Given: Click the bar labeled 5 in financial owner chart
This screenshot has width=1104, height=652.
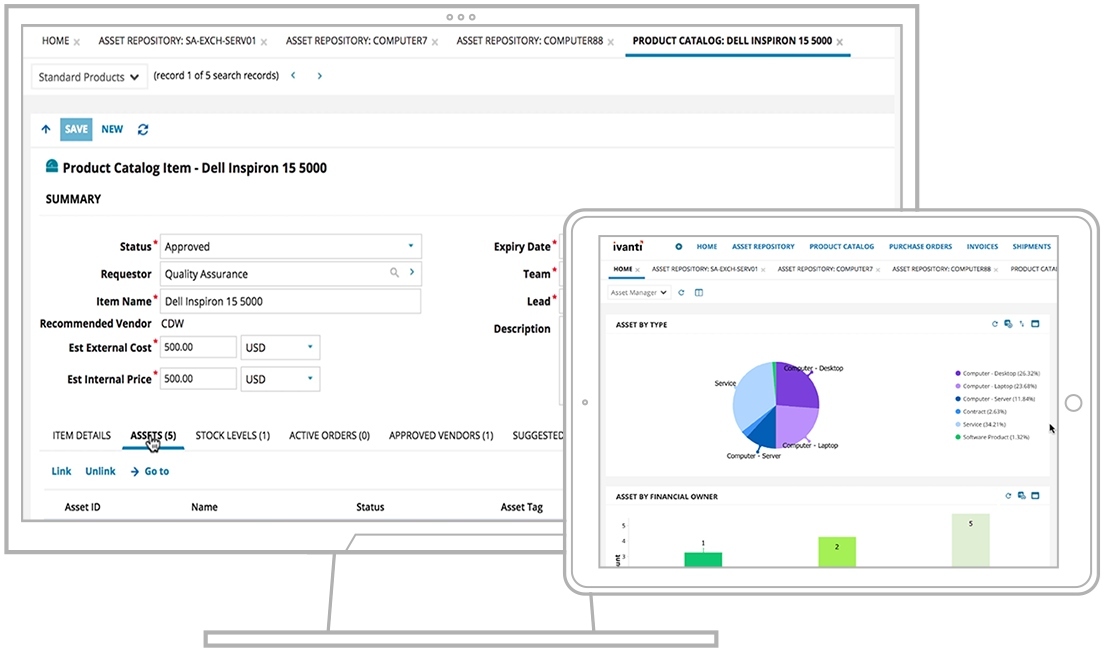Looking at the screenshot, I should (970, 540).
